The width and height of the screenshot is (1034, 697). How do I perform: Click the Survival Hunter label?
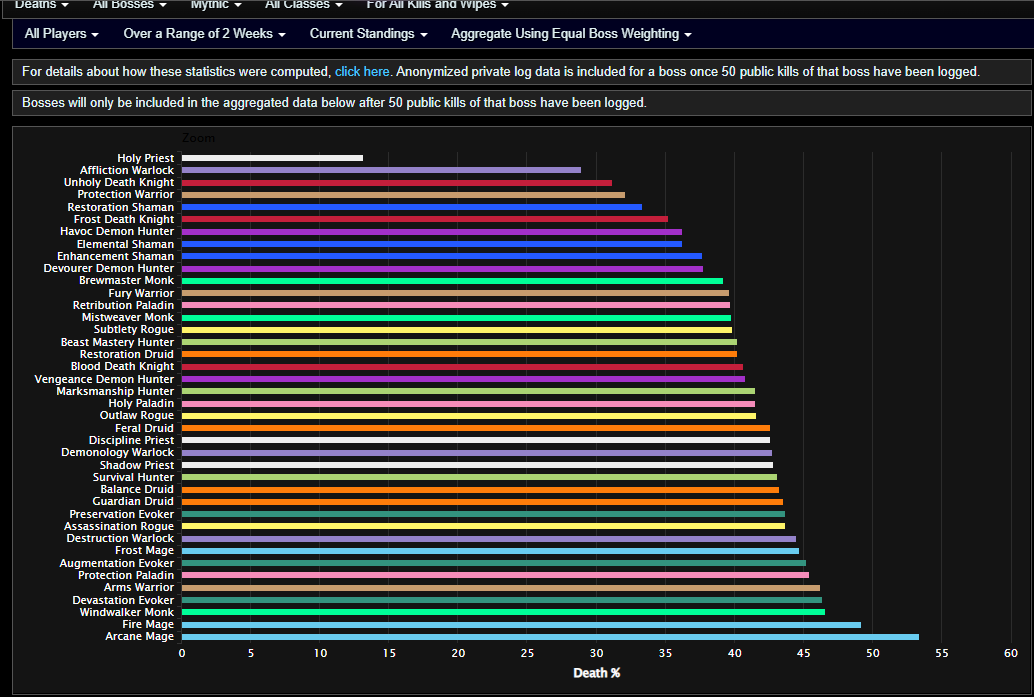pos(133,477)
